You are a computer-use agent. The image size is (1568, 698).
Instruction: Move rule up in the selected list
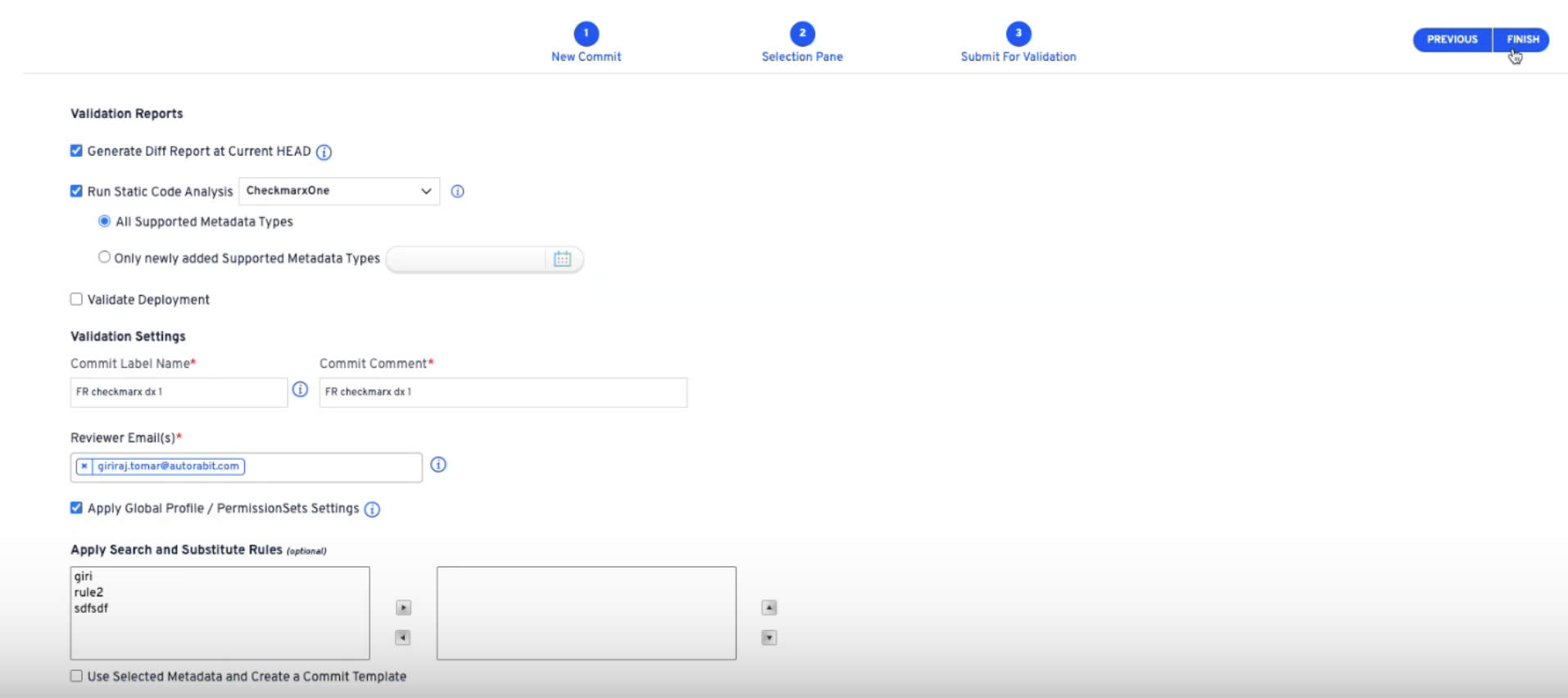tap(768, 608)
